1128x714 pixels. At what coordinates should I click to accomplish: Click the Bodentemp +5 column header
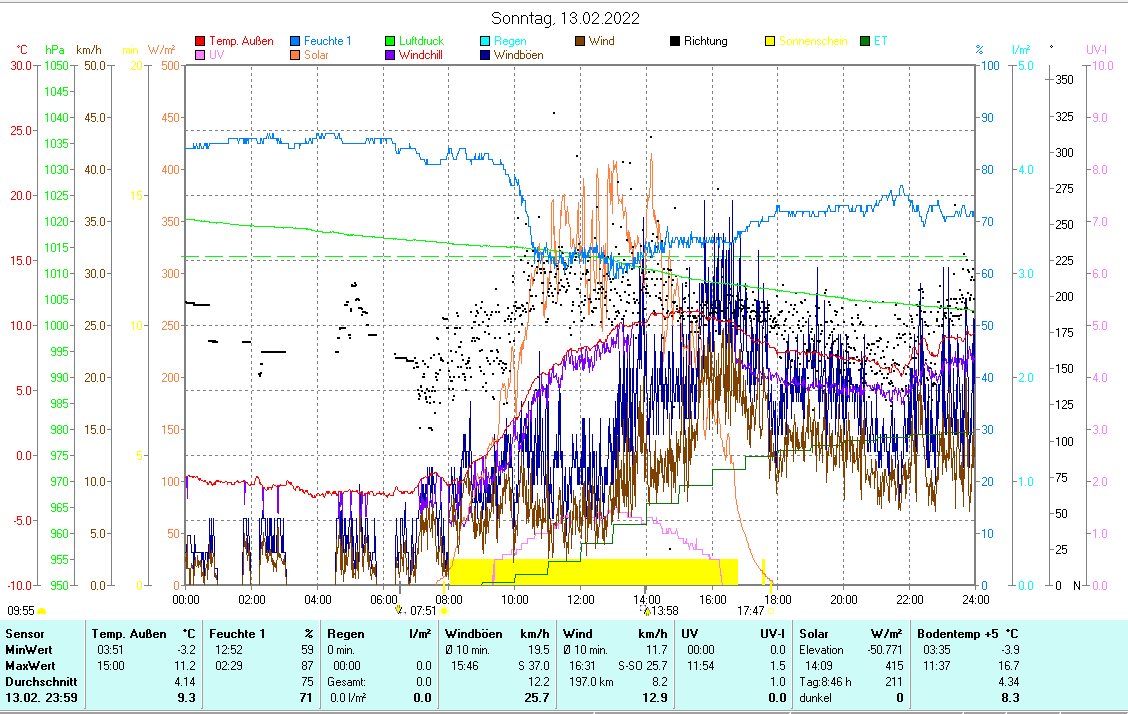tap(957, 633)
